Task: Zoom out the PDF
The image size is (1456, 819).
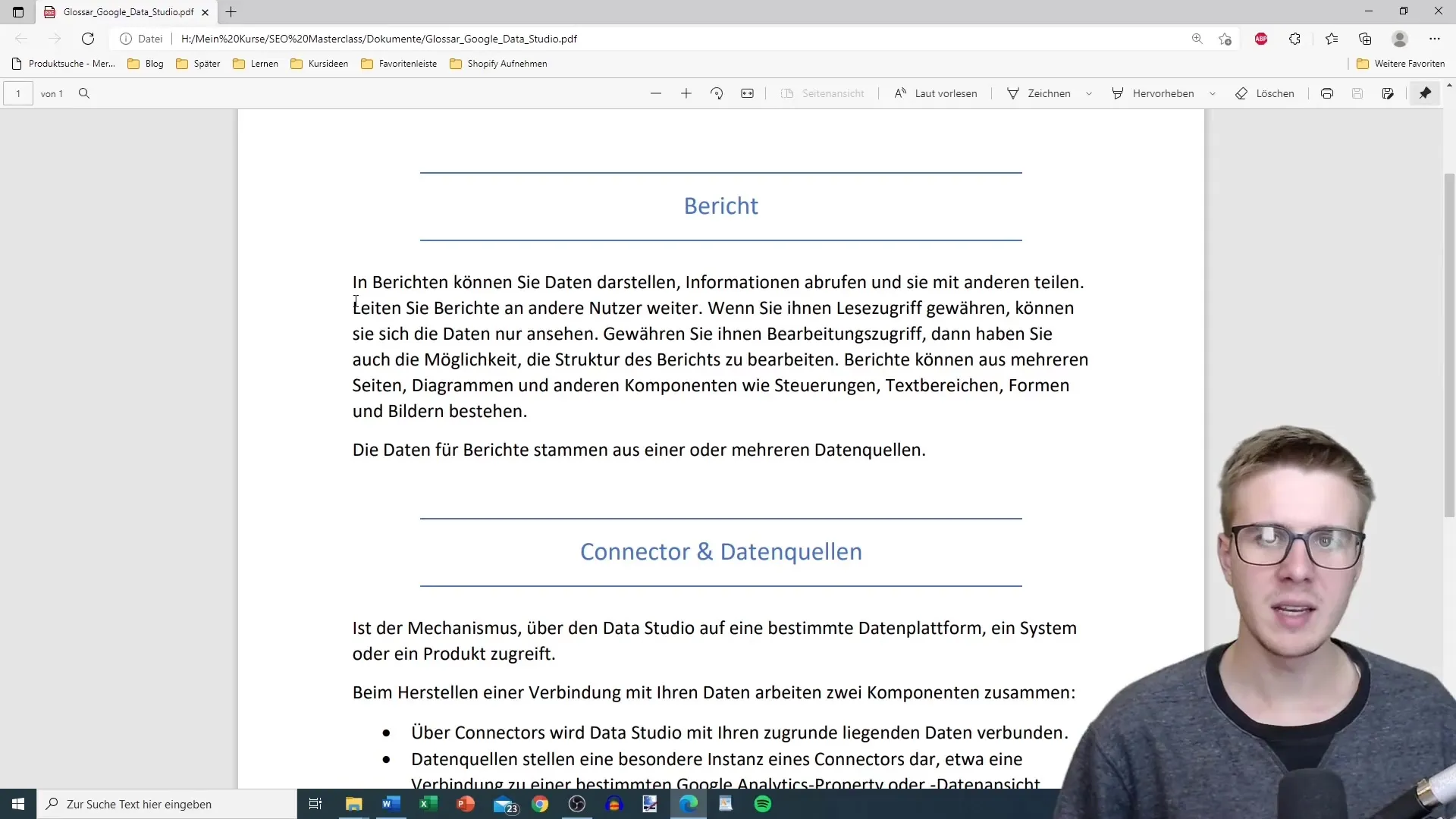Action: pyautogui.click(x=656, y=93)
